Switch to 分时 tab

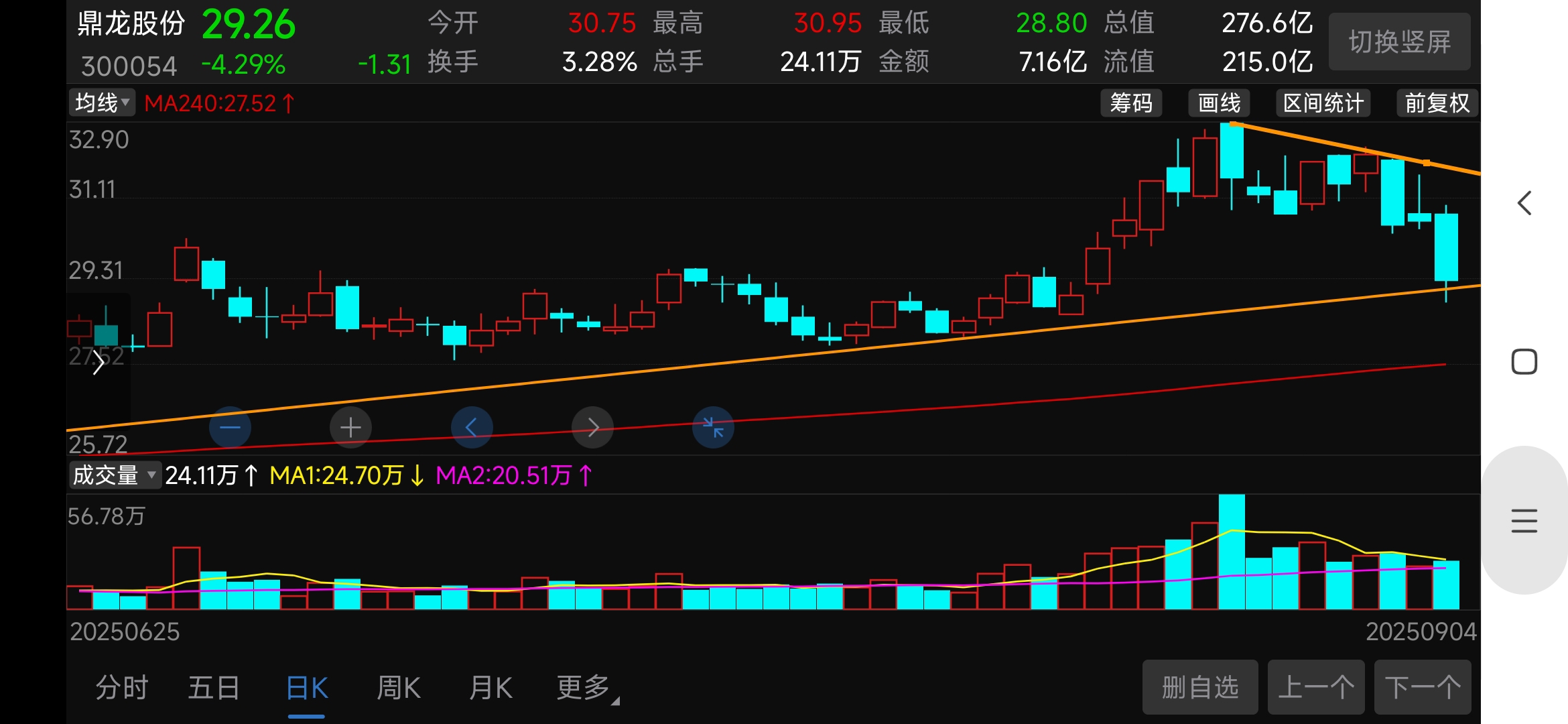tap(121, 688)
